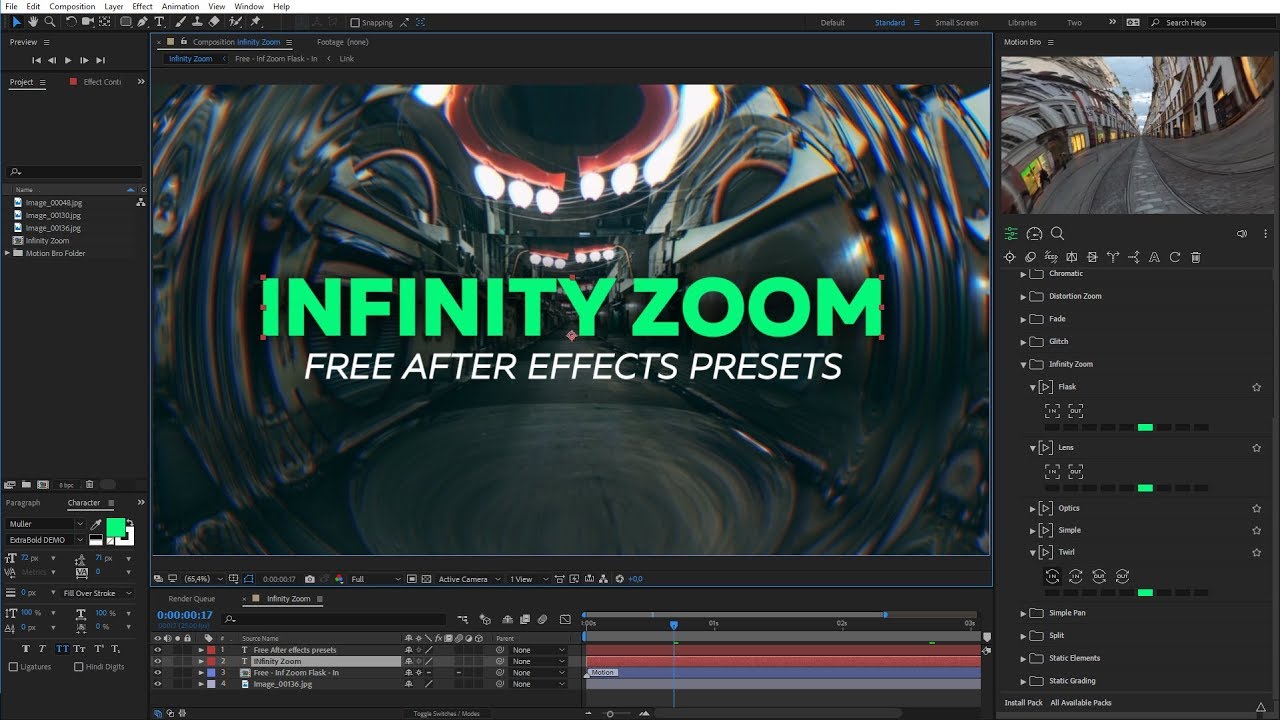
Task: Expand Motion Bro Folder in Project panel
Action: [8, 254]
